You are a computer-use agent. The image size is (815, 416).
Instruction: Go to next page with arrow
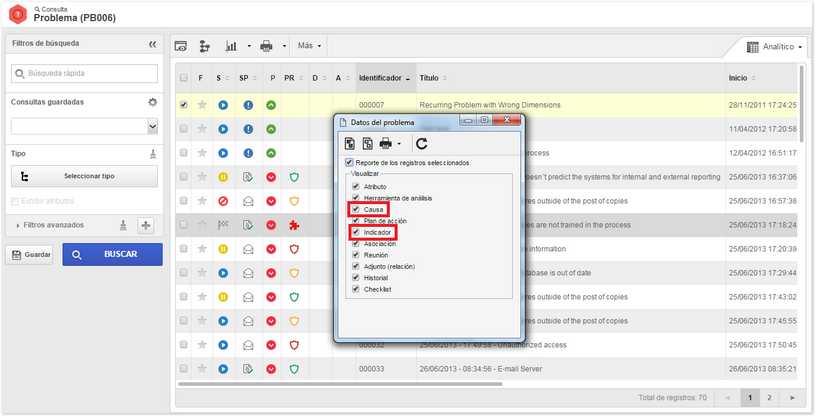tap(792, 398)
